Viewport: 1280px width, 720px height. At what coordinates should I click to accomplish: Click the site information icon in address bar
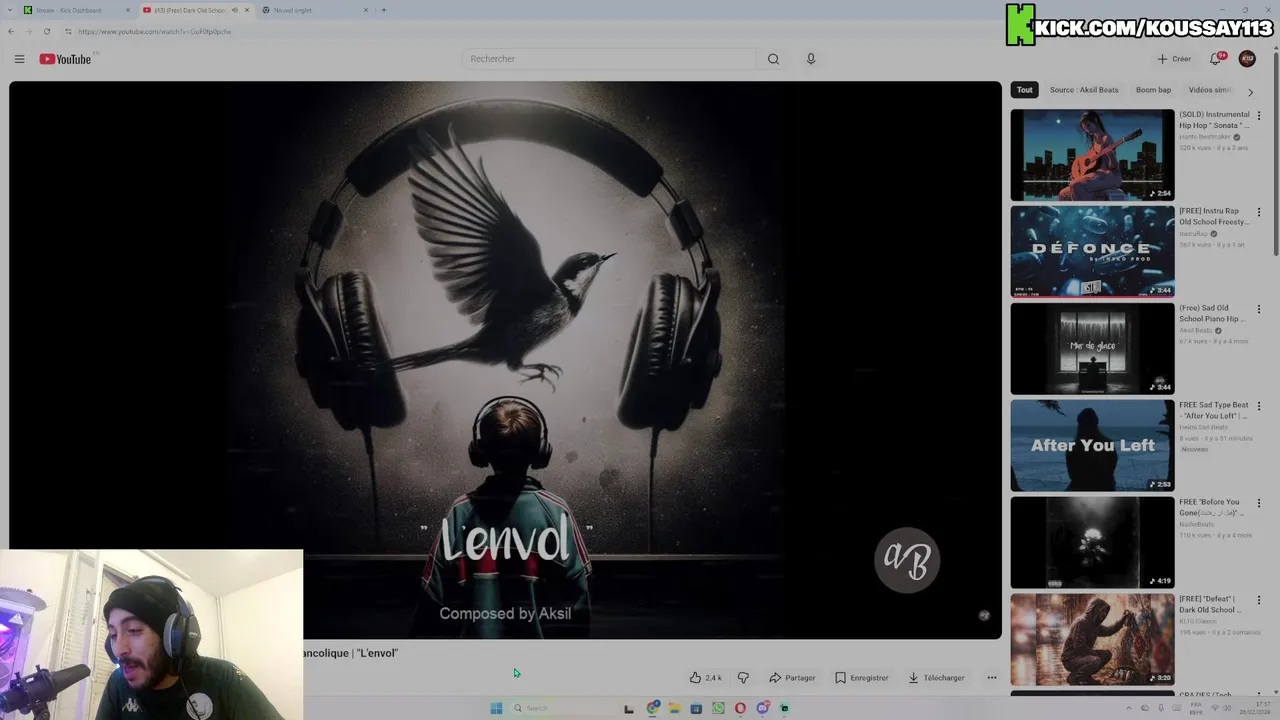pos(68,31)
